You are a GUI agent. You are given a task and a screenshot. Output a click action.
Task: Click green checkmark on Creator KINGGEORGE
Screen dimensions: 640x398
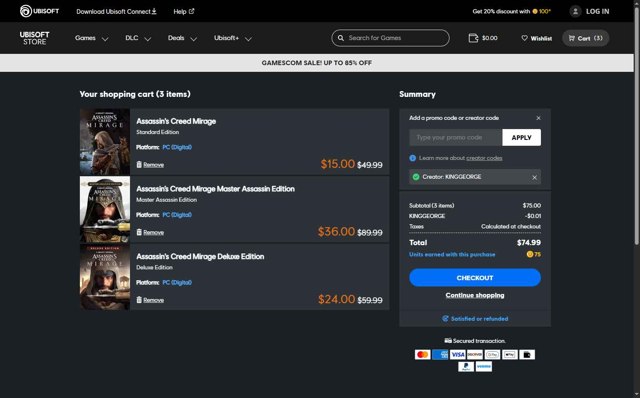416,177
